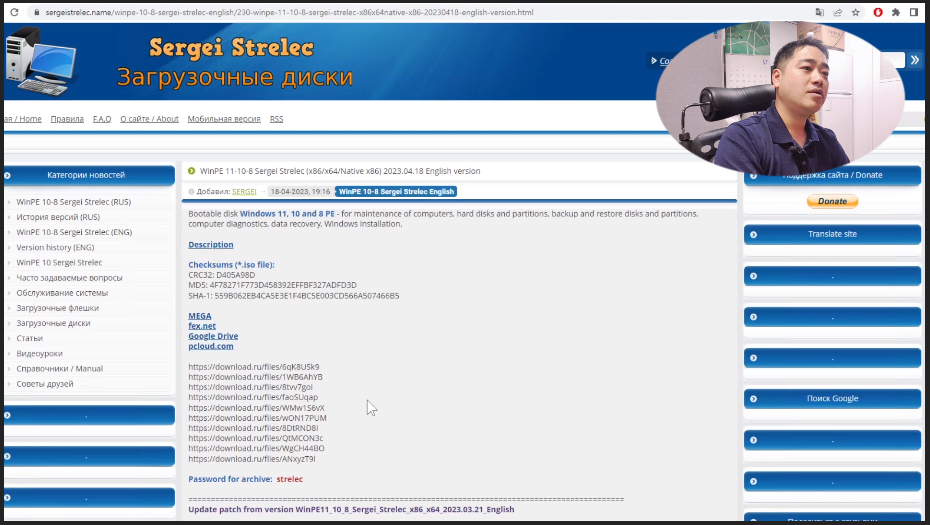The image size is (930, 525).
Task: Bookmark this page with the star icon
Action: pyautogui.click(x=855, y=12)
